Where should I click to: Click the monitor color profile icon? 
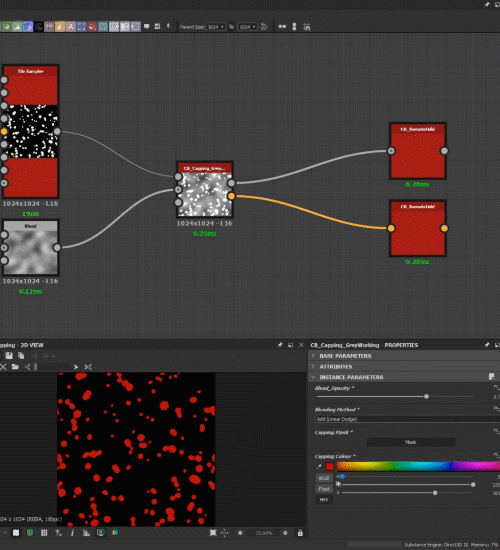(x=101, y=533)
